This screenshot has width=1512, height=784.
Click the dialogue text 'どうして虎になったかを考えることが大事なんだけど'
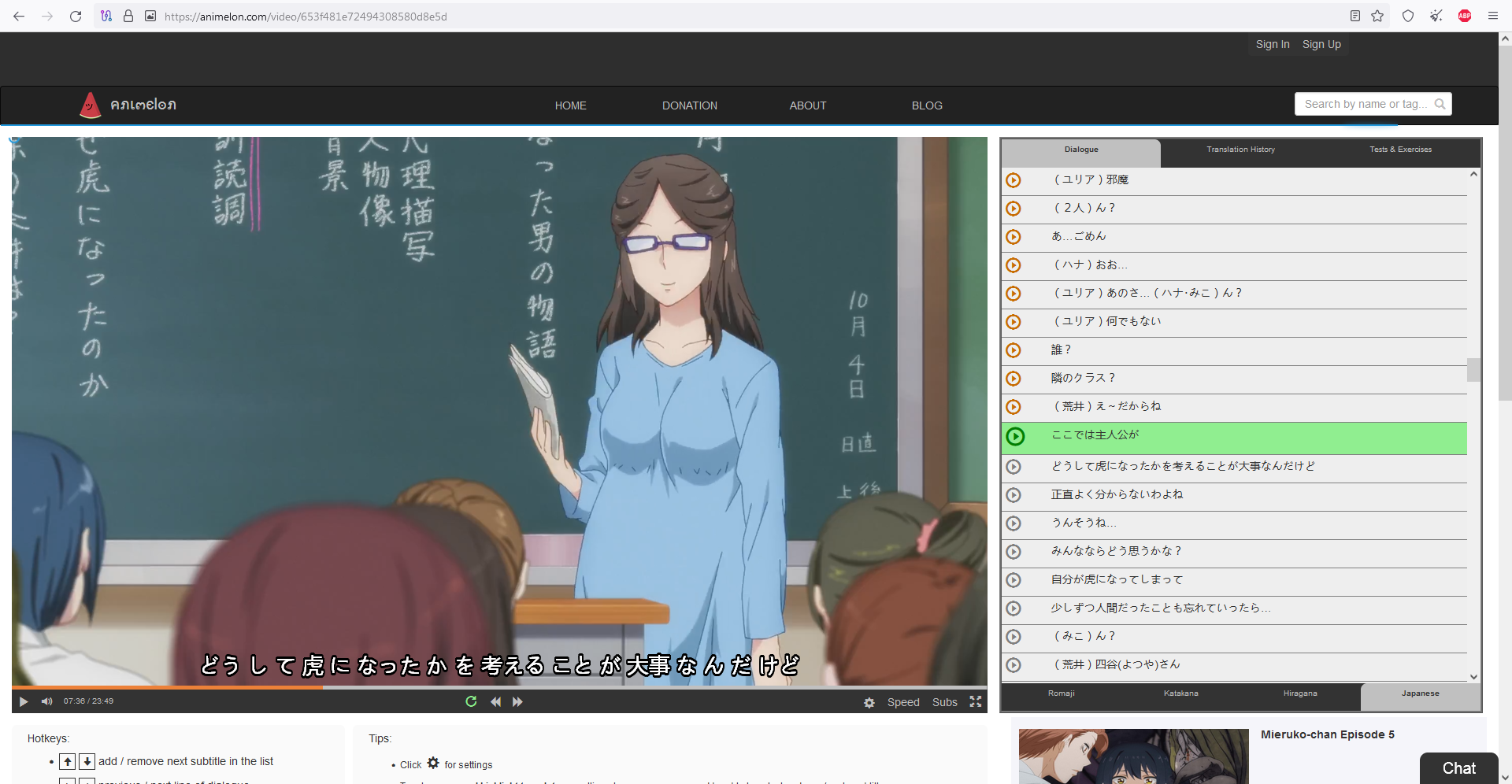(1183, 466)
